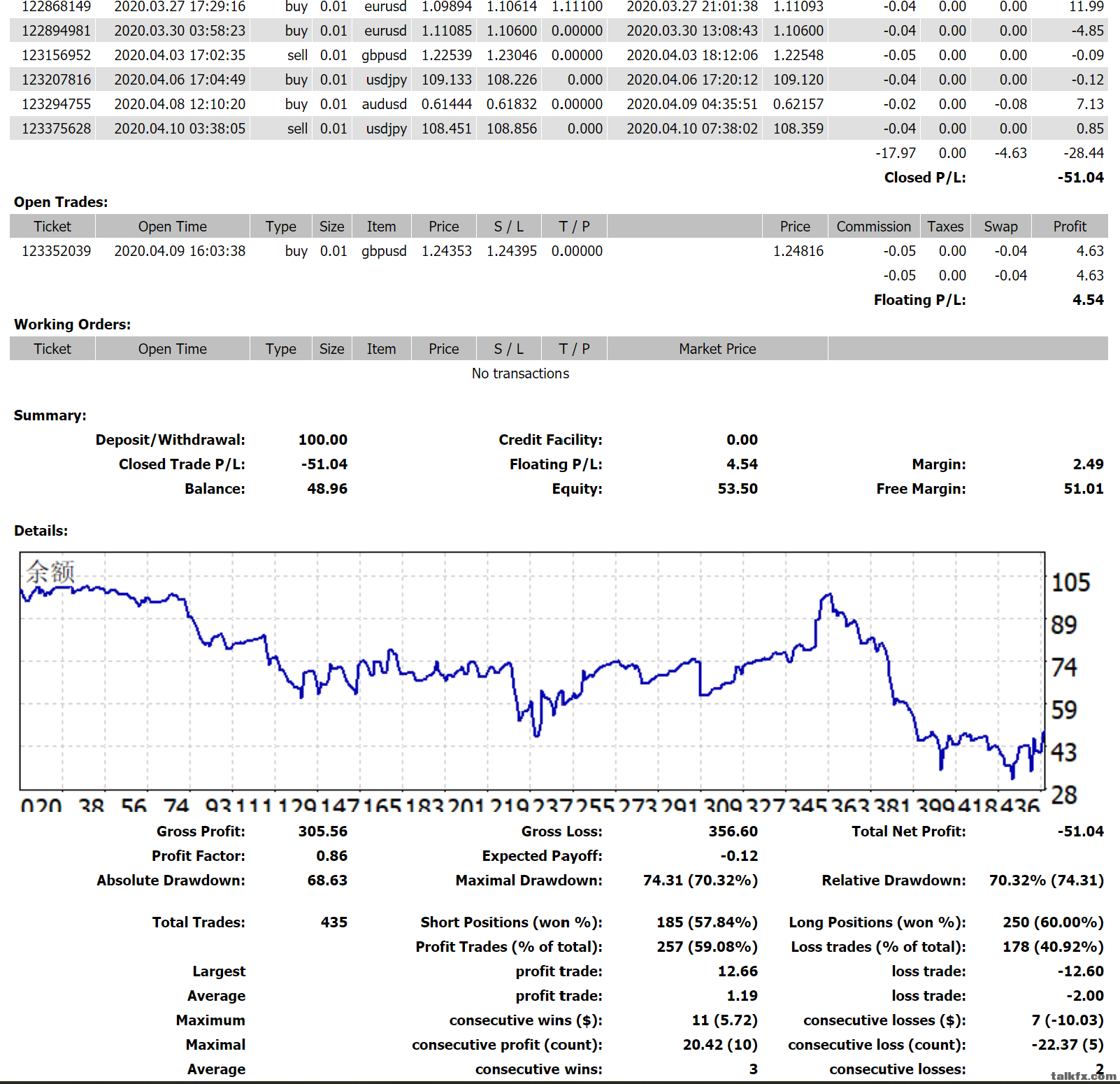Select ticket number 122894981
This screenshot has width=1120, height=1084.
pyautogui.click(x=56, y=31)
